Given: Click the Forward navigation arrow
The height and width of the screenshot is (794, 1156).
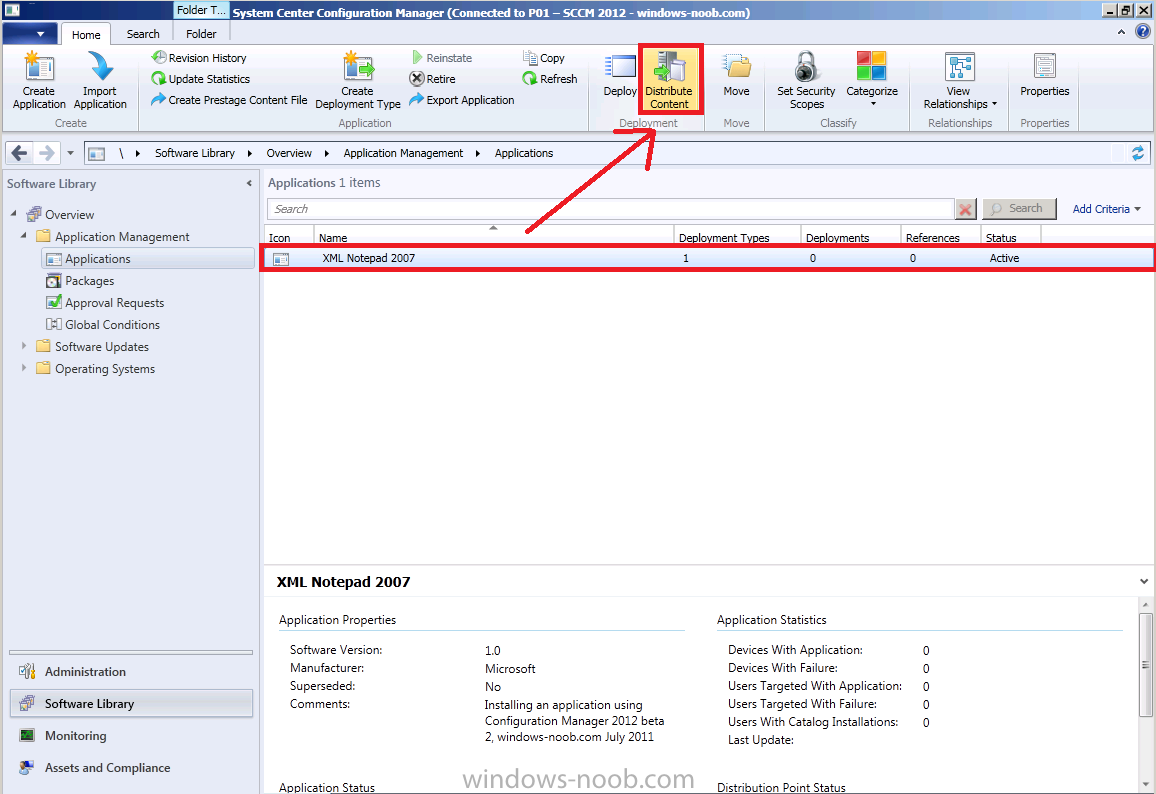Looking at the screenshot, I should tap(46, 153).
